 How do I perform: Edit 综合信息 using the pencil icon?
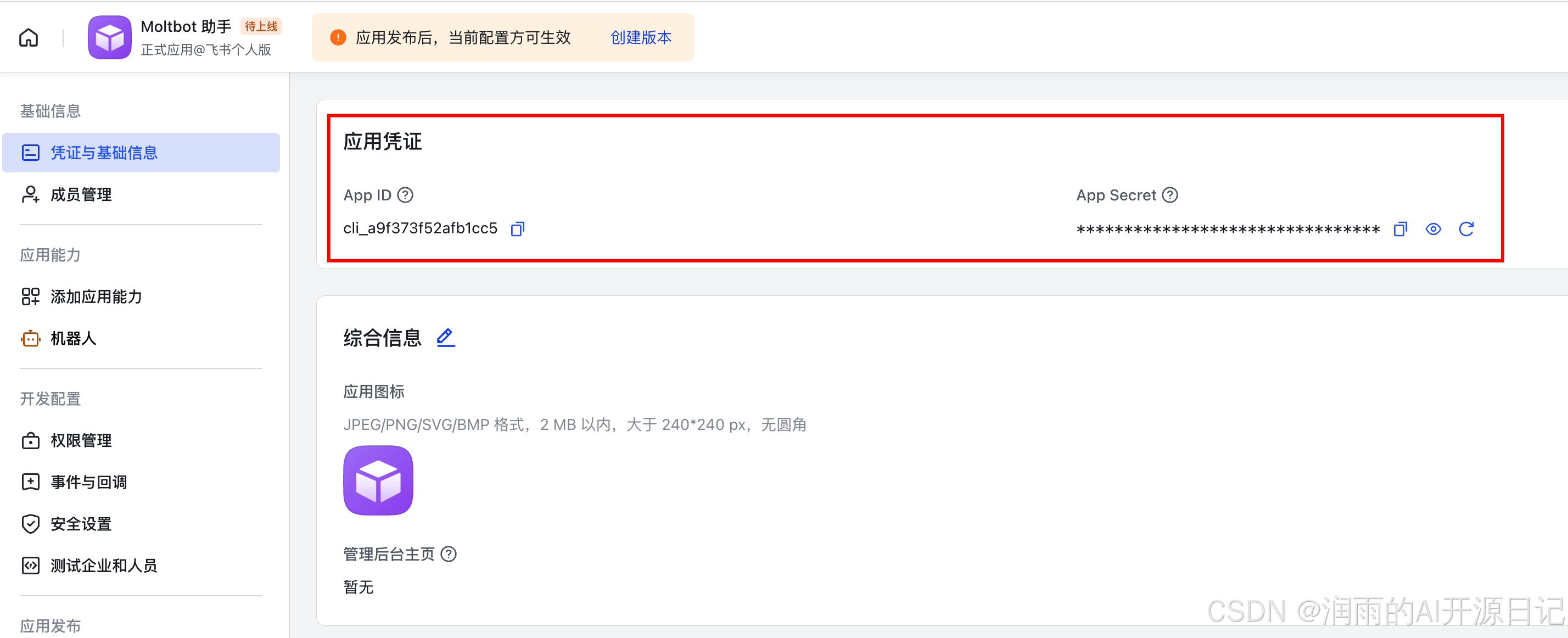pos(445,337)
